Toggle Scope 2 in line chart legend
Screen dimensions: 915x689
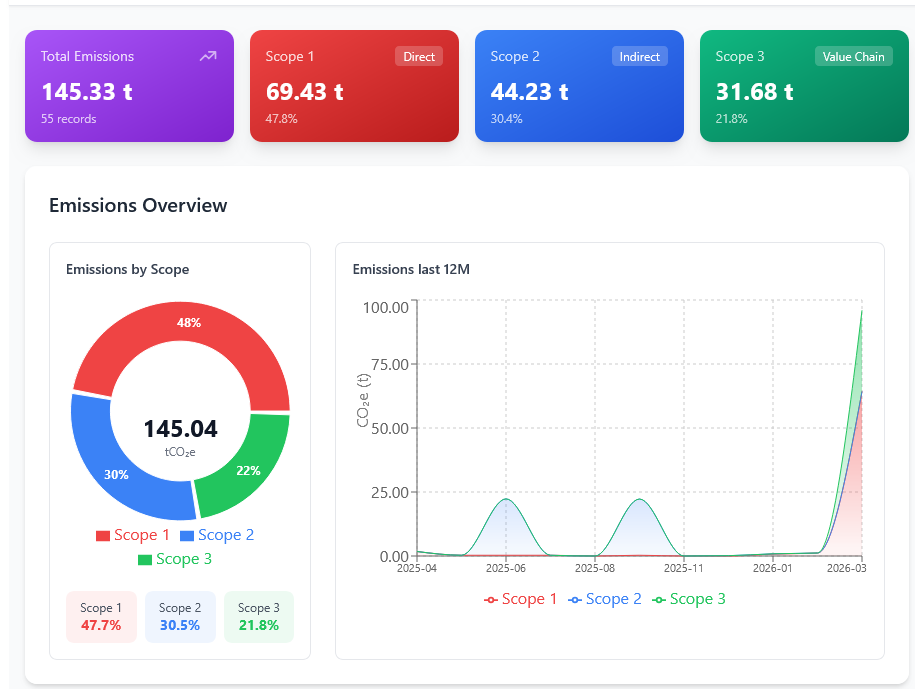click(605, 599)
